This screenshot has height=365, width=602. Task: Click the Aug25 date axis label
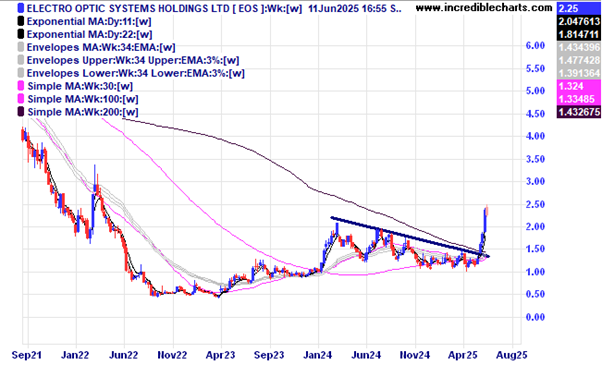tap(512, 355)
